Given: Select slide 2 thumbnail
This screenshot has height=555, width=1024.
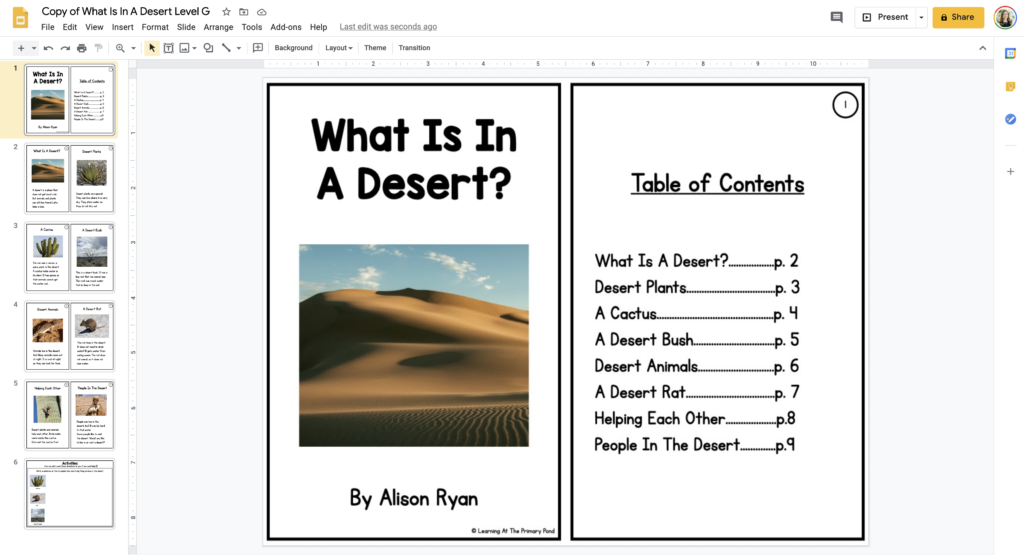Looking at the screenshot, I should pos(70,178).
